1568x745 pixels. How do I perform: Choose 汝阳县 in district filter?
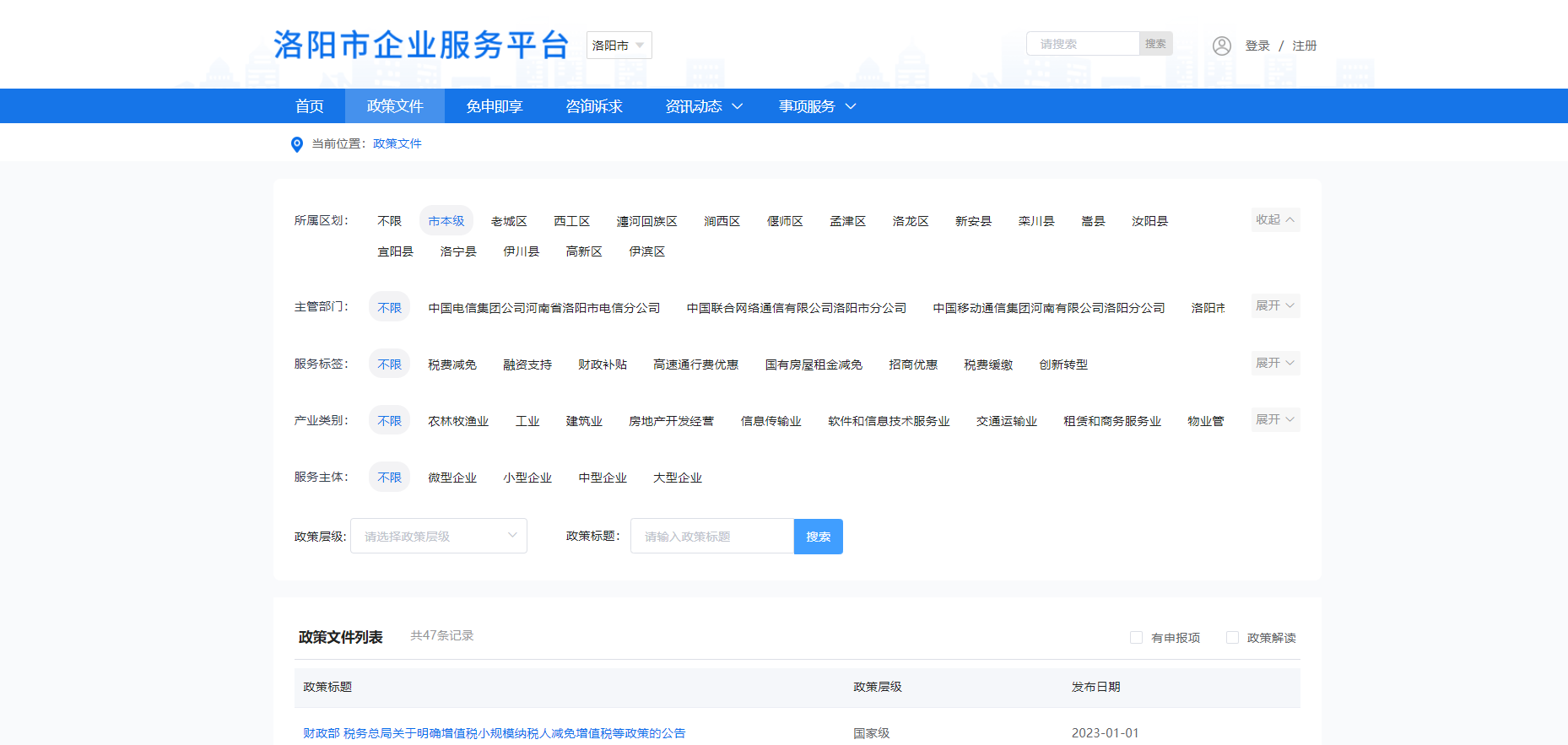[x=1149, y=221]
